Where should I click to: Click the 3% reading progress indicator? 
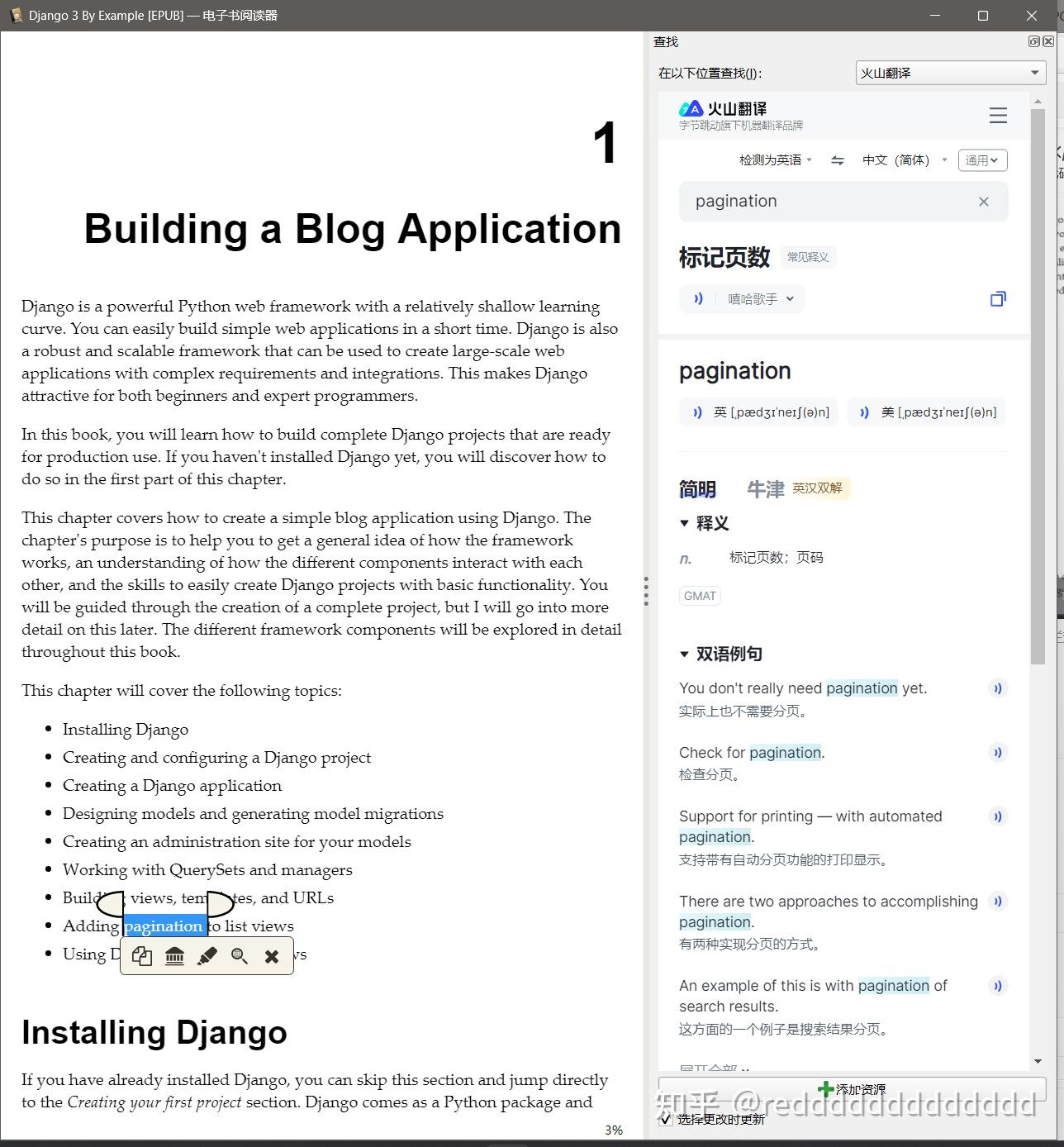point(614,1130)
